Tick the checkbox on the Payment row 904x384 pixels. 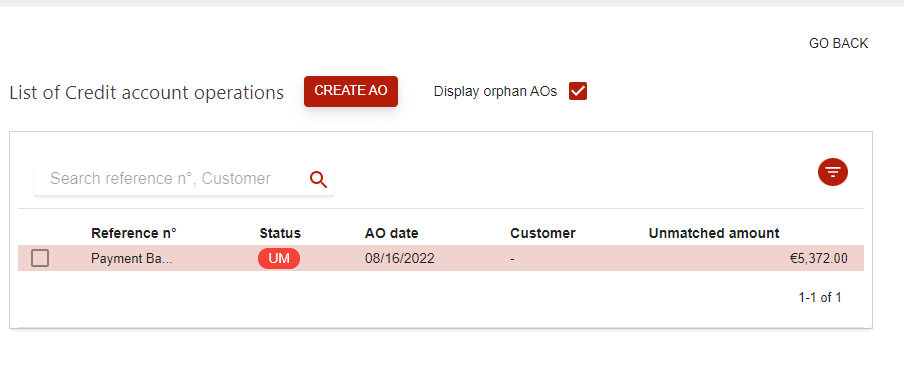[x=40, y=258]
